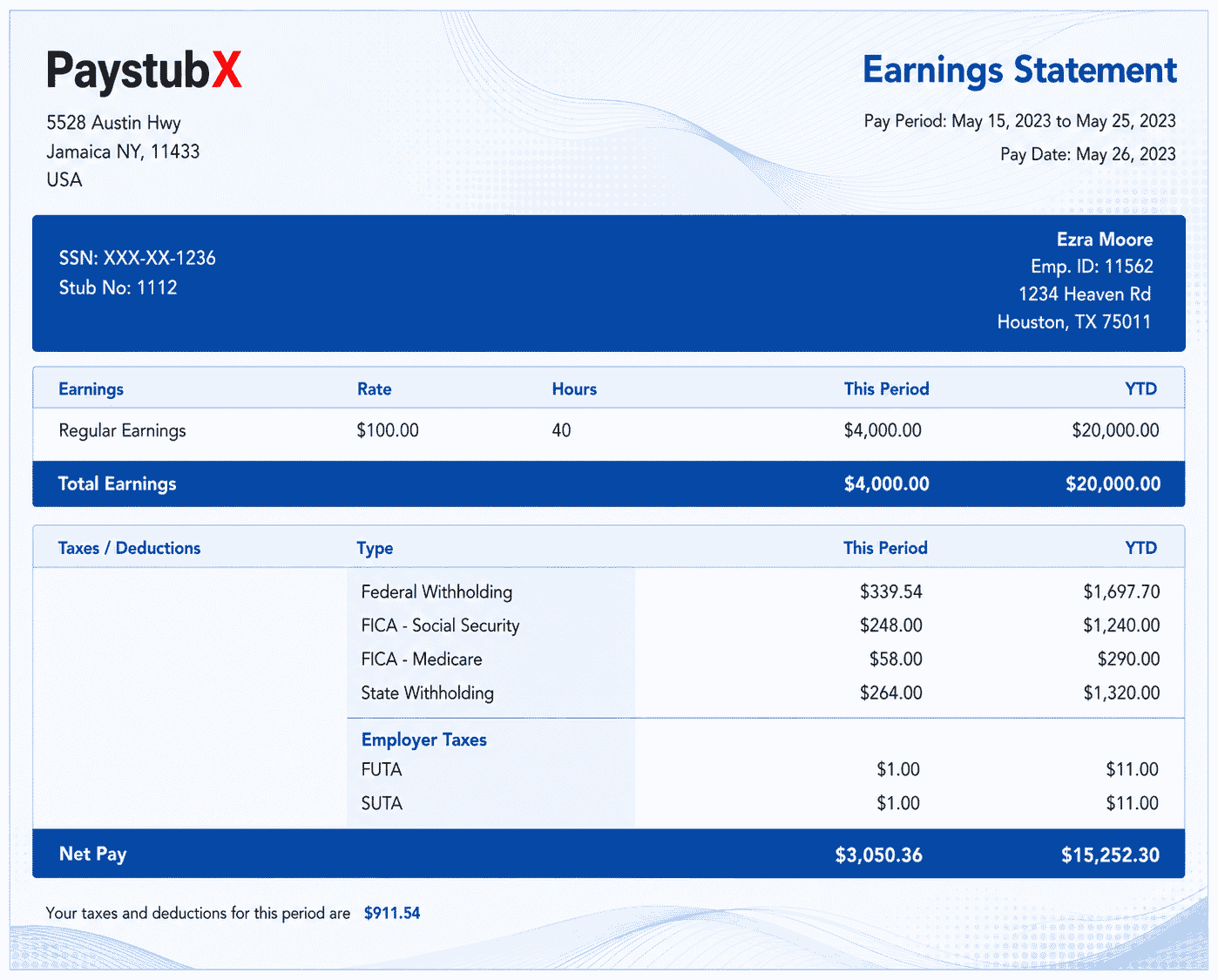Screen dimensions: 1218x980
Task: Click the Taxes / Deductions header
Action: click(129, 548)
